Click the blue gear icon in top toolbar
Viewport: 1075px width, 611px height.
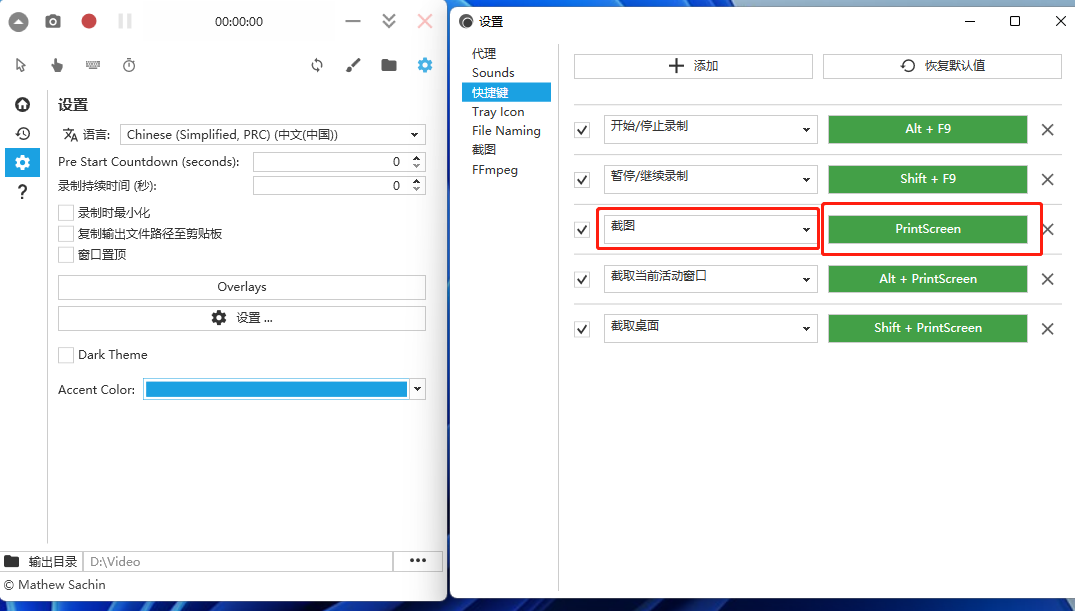[425, 65]
